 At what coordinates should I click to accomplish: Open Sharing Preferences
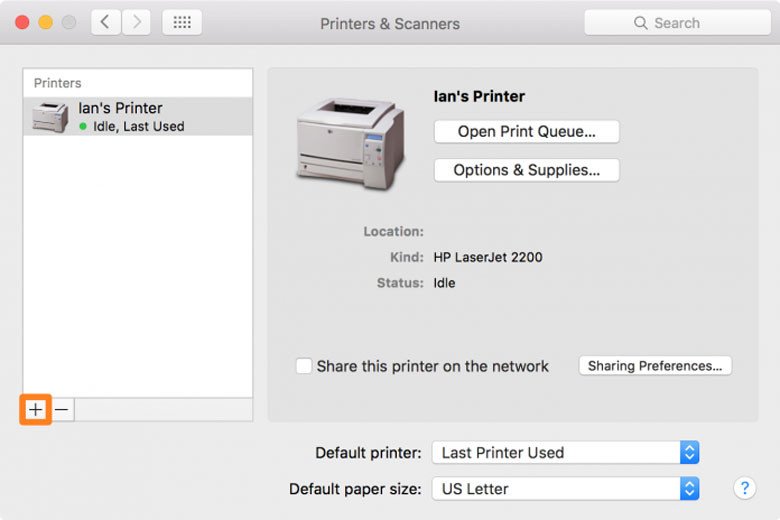coord(655,366)
